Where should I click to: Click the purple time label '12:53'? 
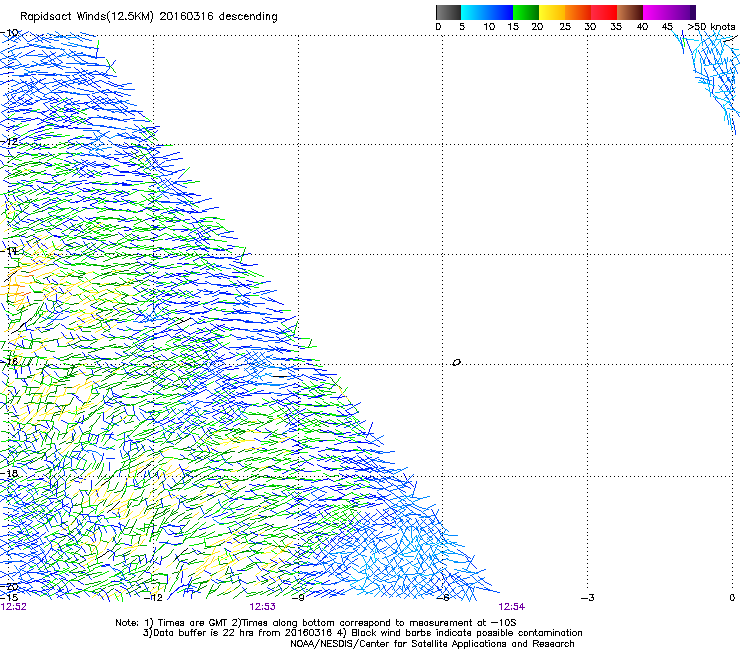point(262,607)
